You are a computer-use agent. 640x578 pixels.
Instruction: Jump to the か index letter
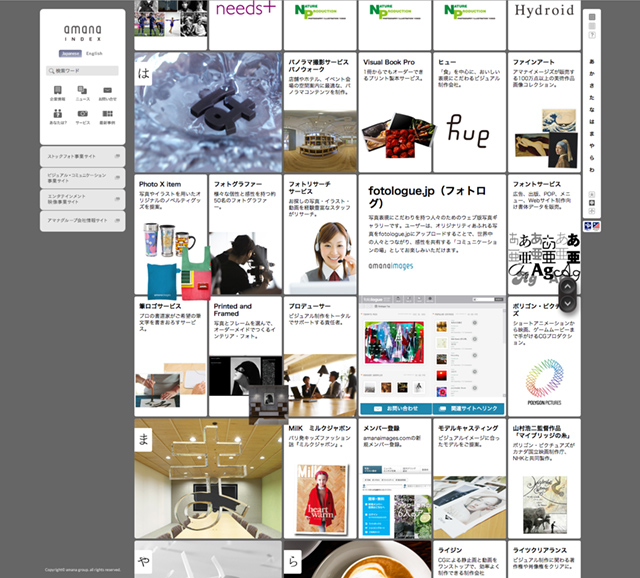(x=592, y=73)
